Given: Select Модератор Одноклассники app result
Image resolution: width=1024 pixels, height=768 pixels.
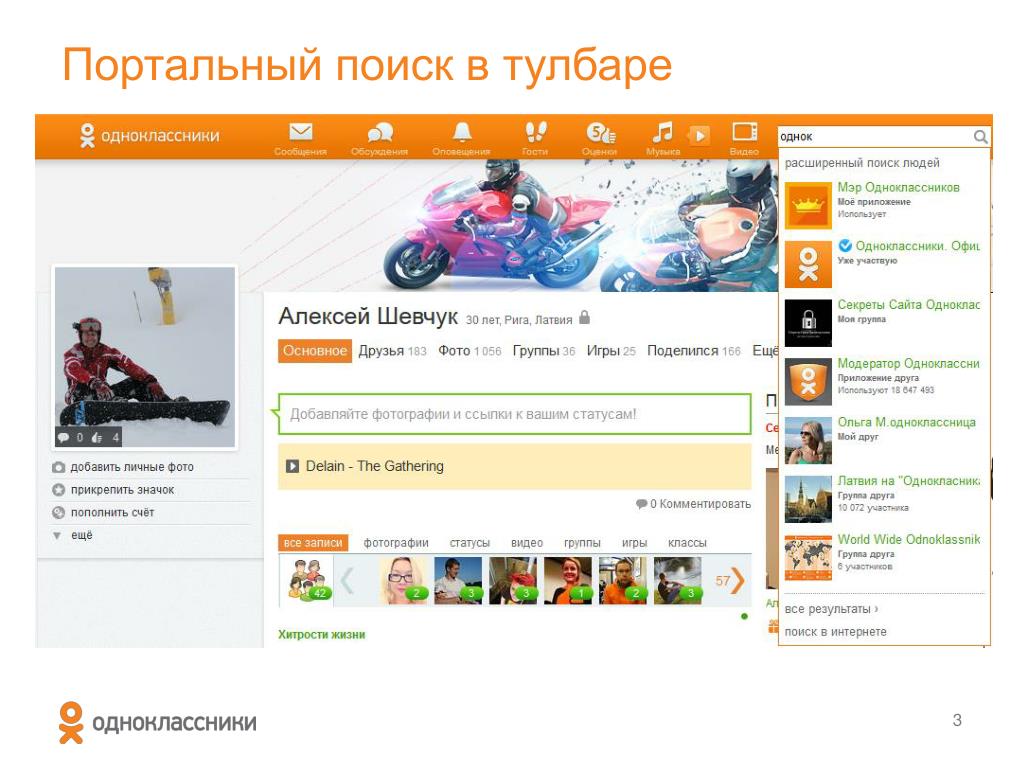Looking at the screenshot, I should click(909, 364).
